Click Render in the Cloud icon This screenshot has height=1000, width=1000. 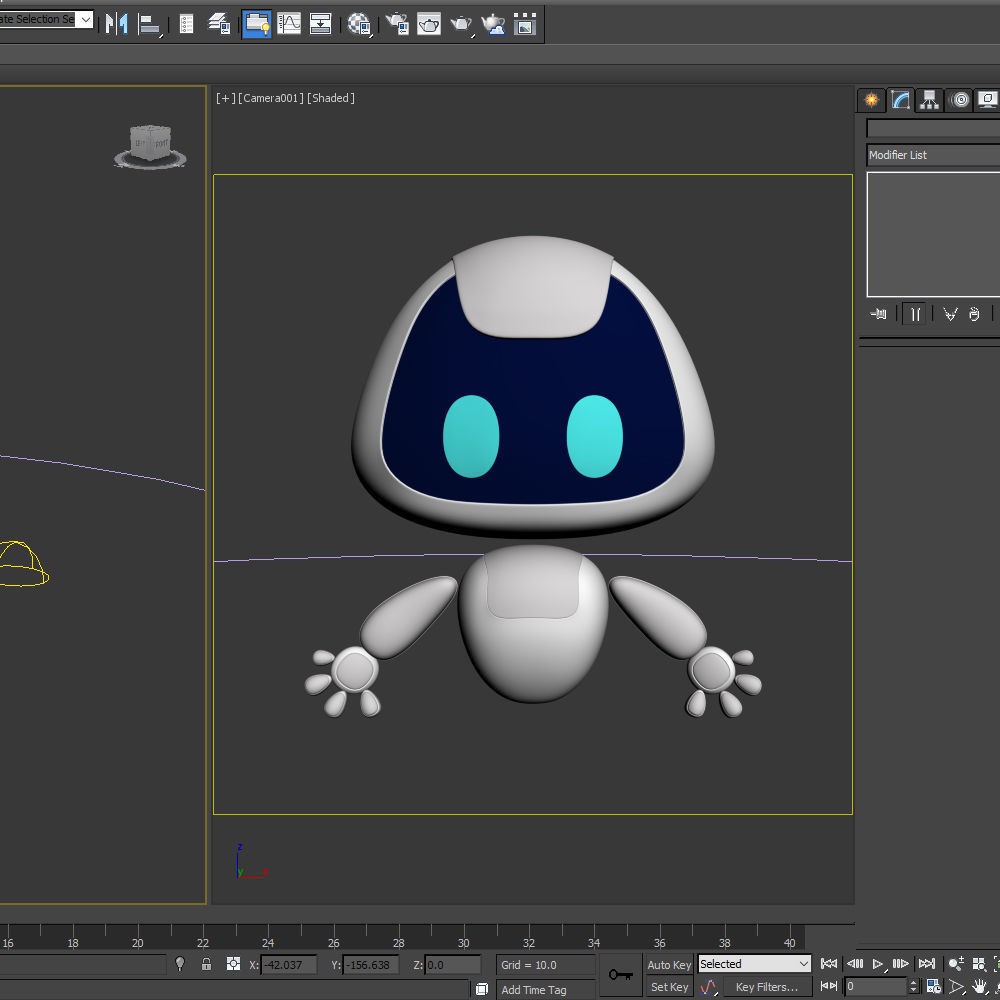tap(493, 24)
